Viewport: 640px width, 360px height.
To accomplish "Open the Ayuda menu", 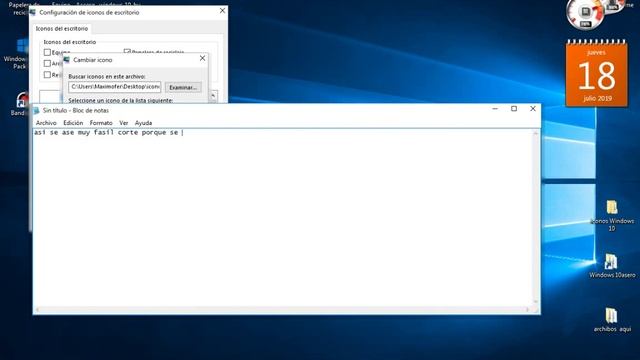I will 143,123.
